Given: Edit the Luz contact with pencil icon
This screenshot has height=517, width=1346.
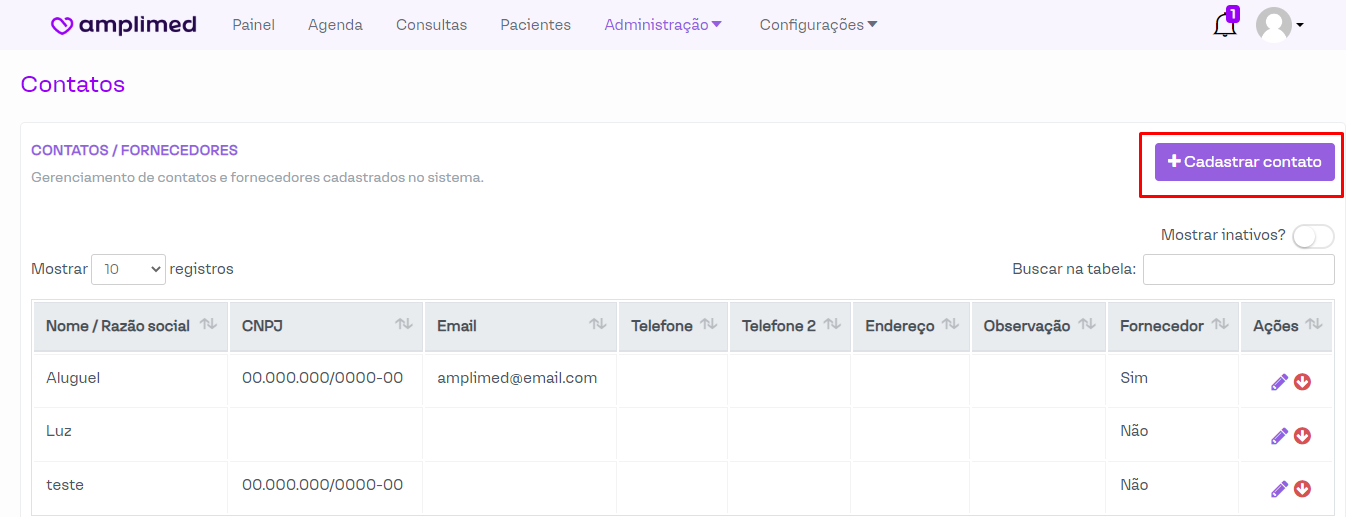Looking at the screenshot, I should (1279, 436).
